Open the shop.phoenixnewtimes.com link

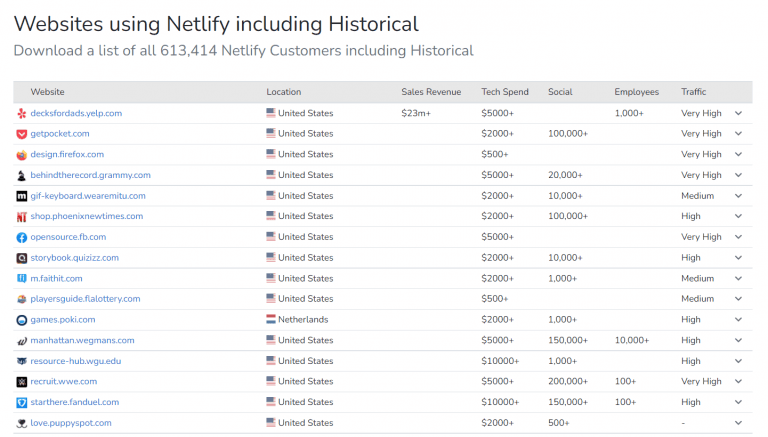click(x=87, y=216)
